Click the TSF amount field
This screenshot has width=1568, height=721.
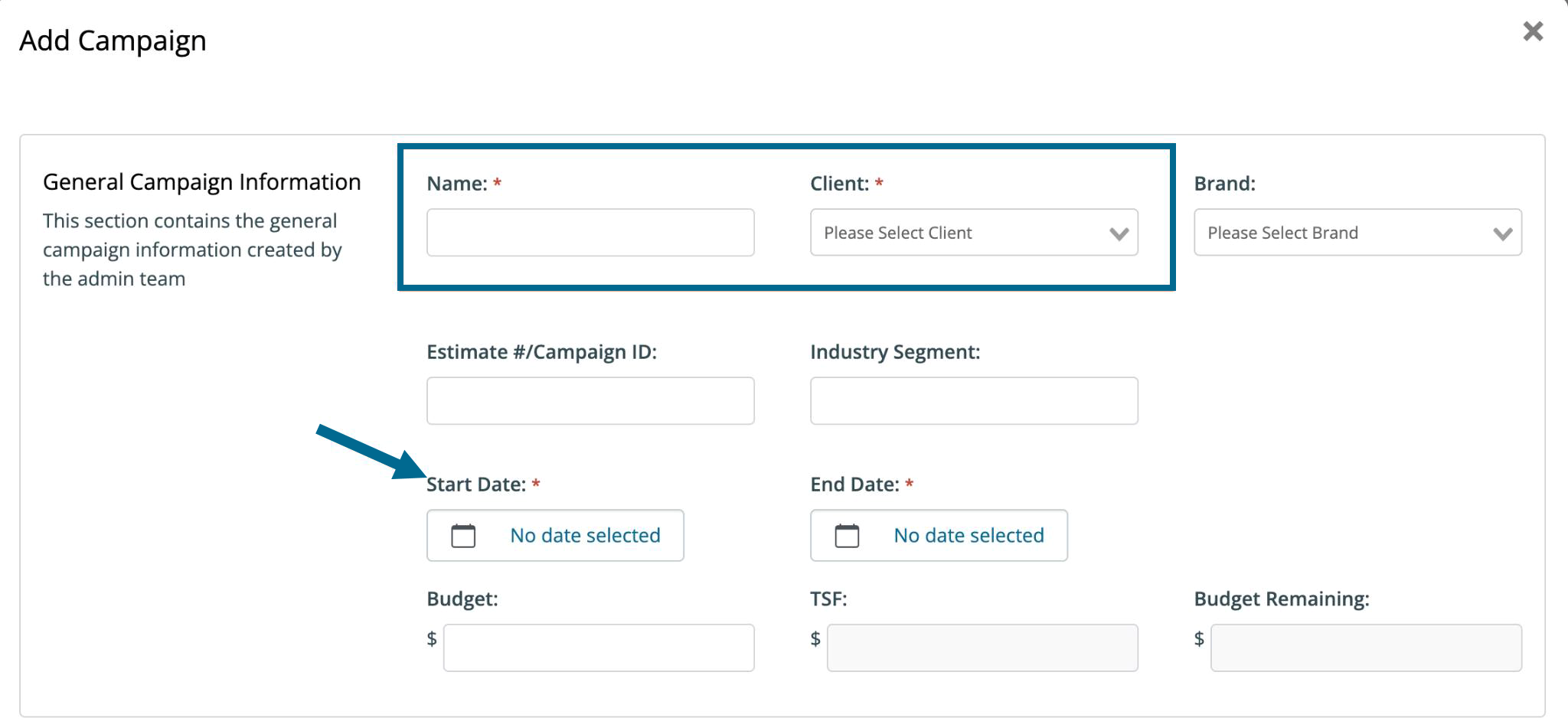pos(982,648)
